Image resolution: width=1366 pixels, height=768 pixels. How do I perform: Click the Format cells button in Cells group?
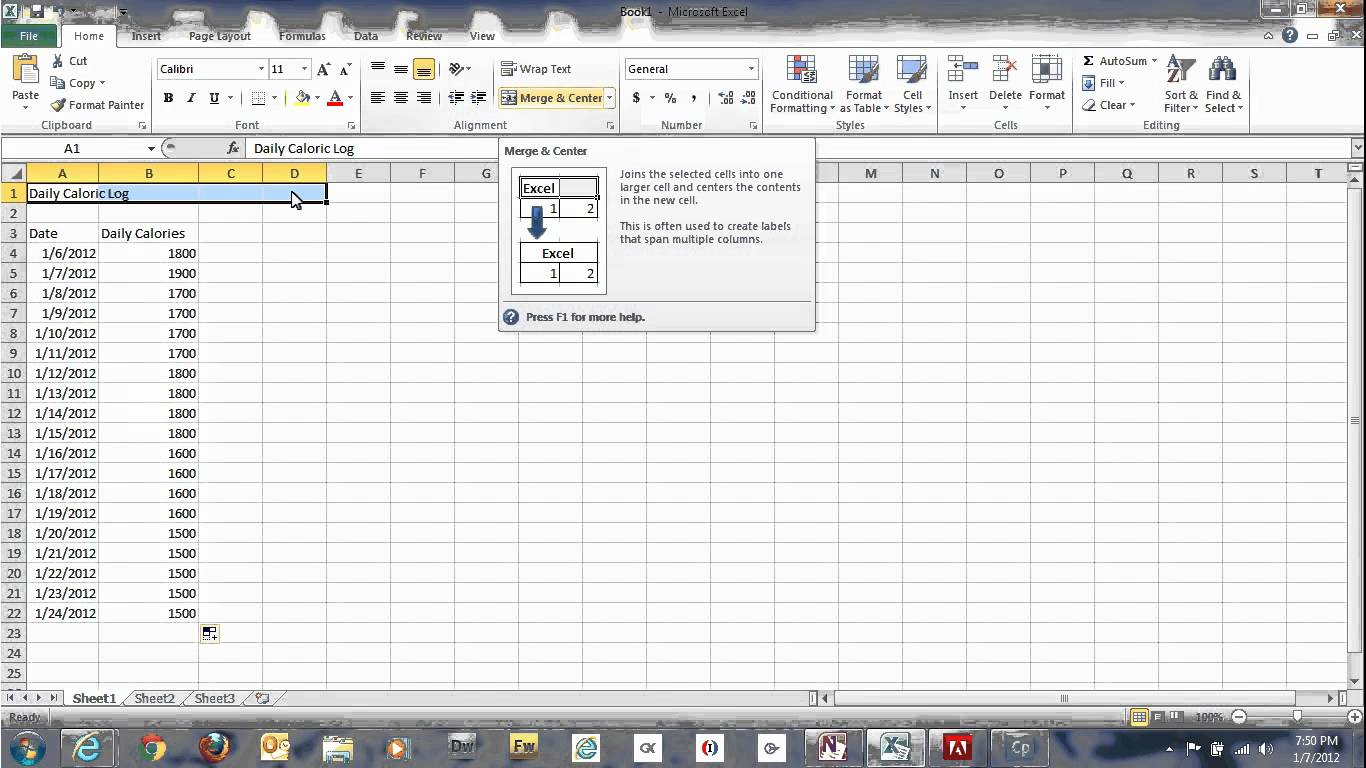(1047, 83)
